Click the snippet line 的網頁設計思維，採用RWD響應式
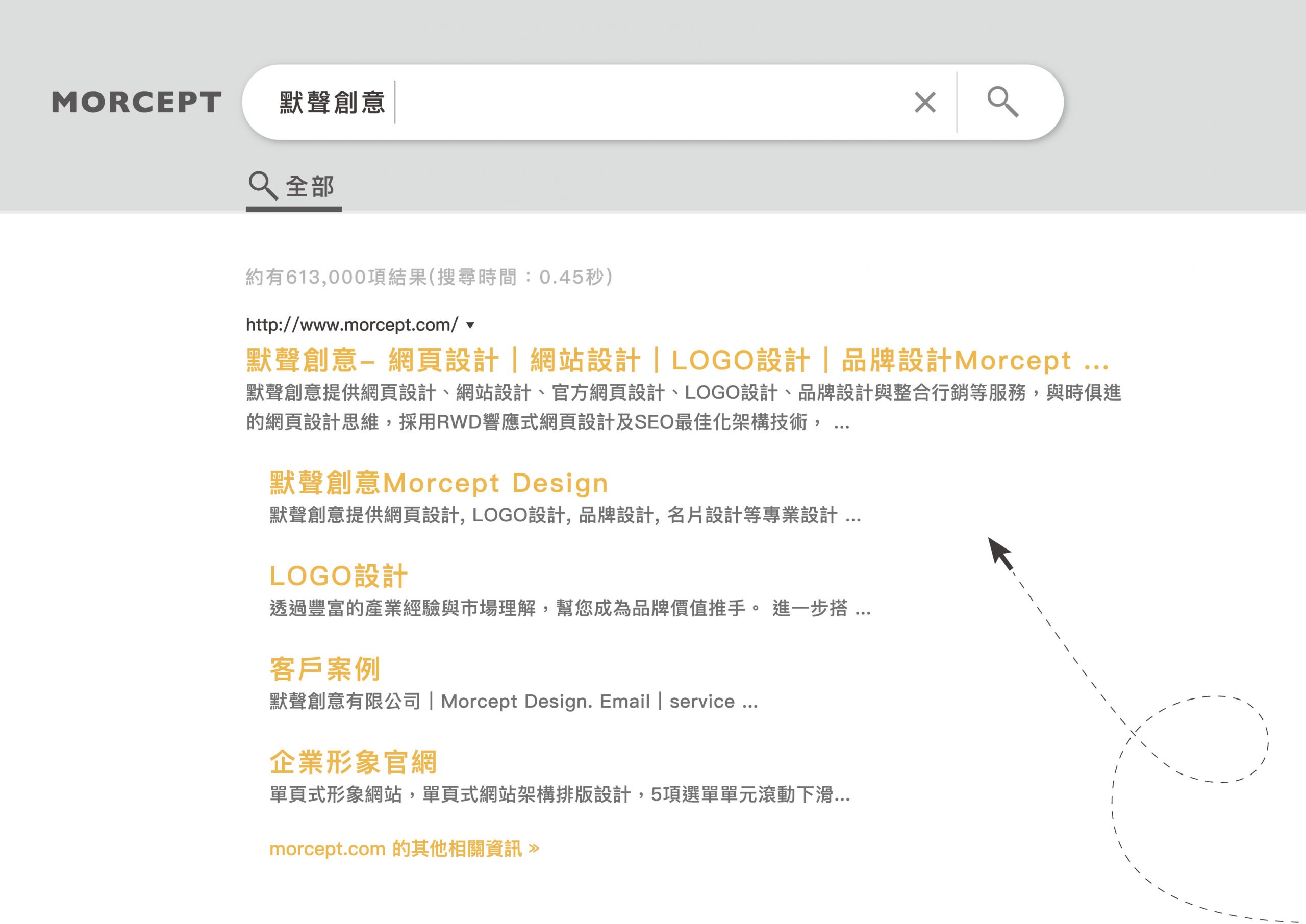The width and height of the screenshot is (1306, 924). click(548, 421)
